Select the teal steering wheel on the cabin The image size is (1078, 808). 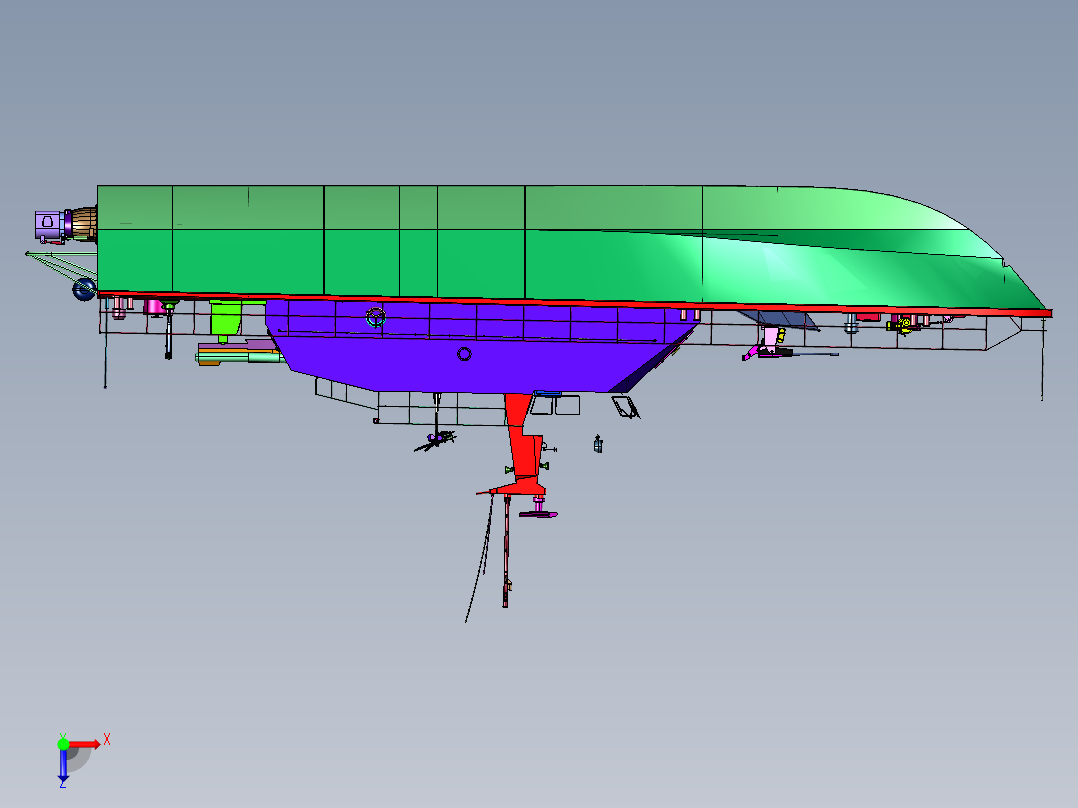(x=375, y=317)
